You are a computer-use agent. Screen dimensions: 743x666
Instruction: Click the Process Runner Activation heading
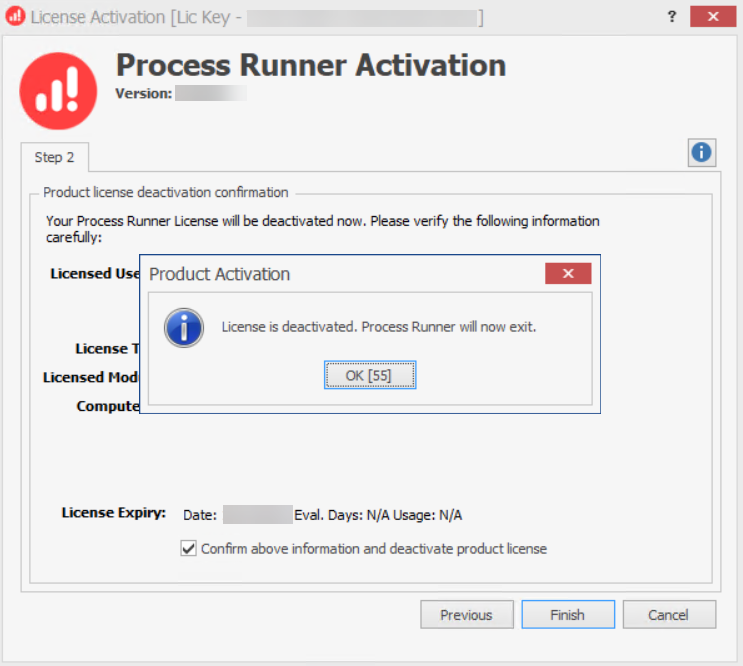click(311, 65)
